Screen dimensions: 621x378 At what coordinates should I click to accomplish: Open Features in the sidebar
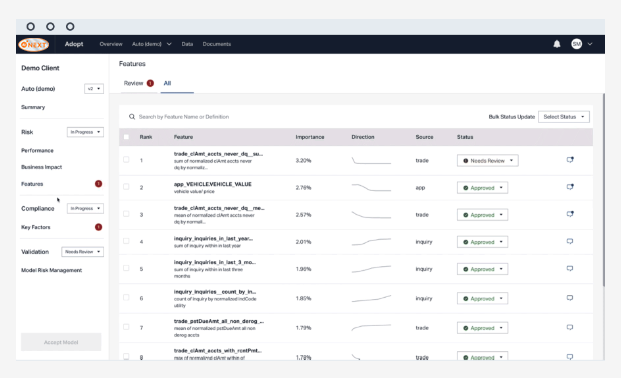click(32, 184)
